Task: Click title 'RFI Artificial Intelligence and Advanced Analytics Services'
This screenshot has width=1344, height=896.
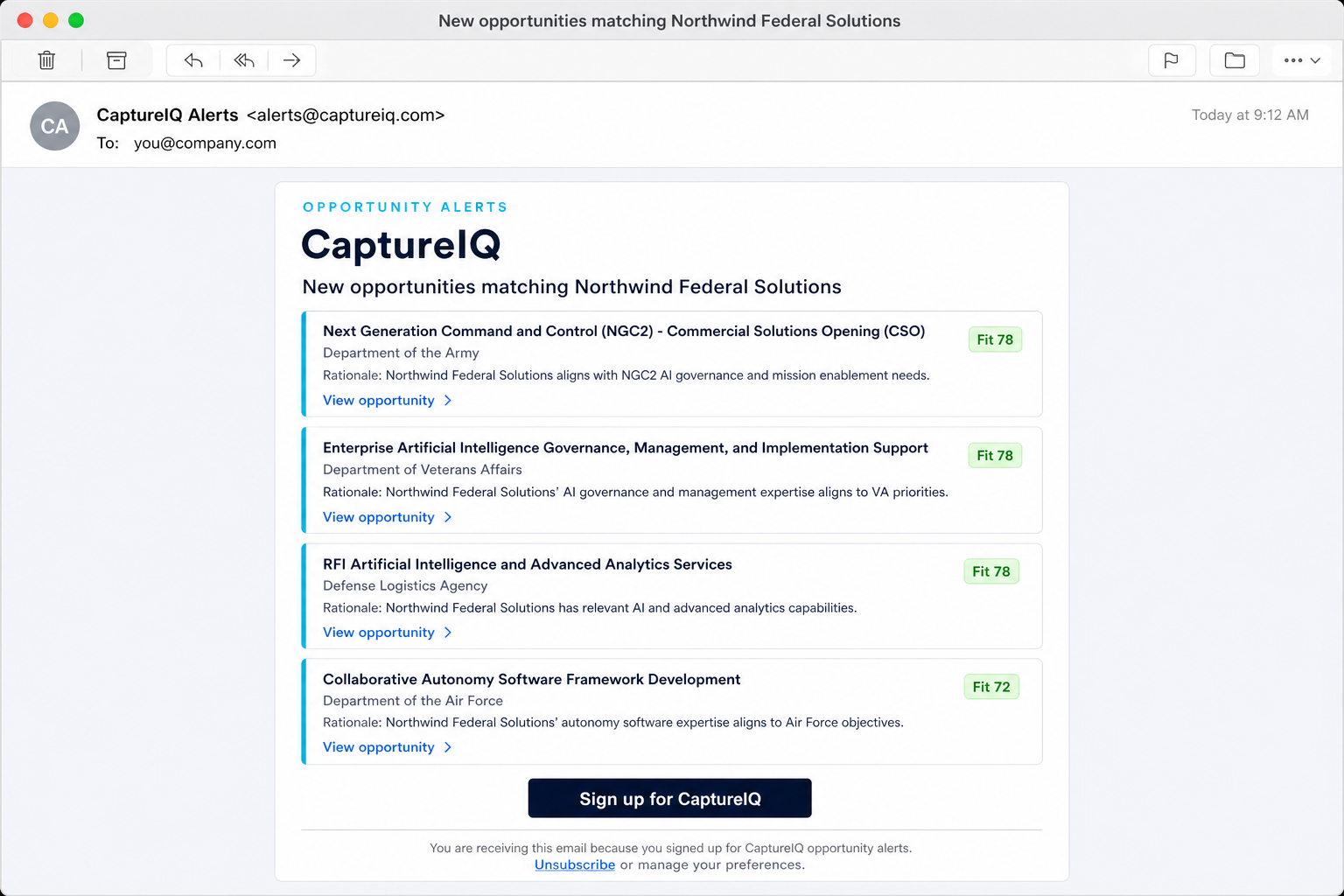Action: (528, 564)
